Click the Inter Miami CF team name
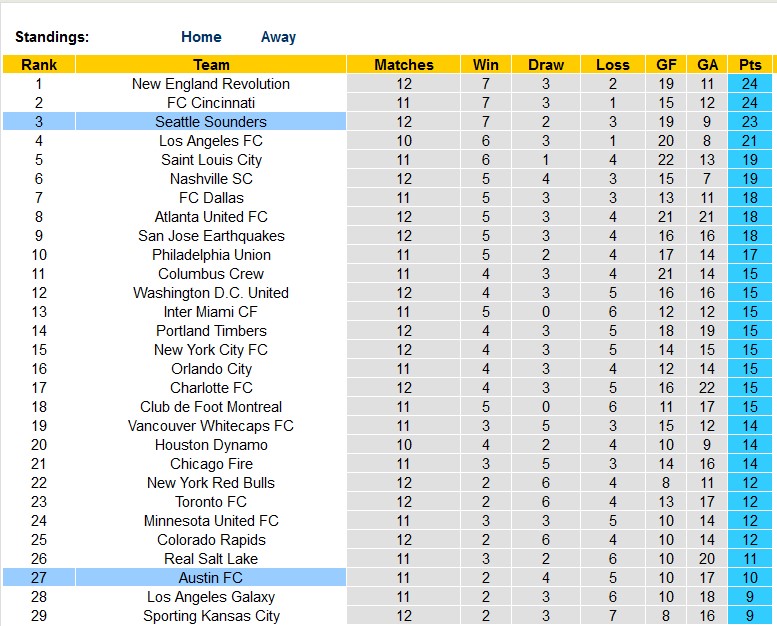 211,312
